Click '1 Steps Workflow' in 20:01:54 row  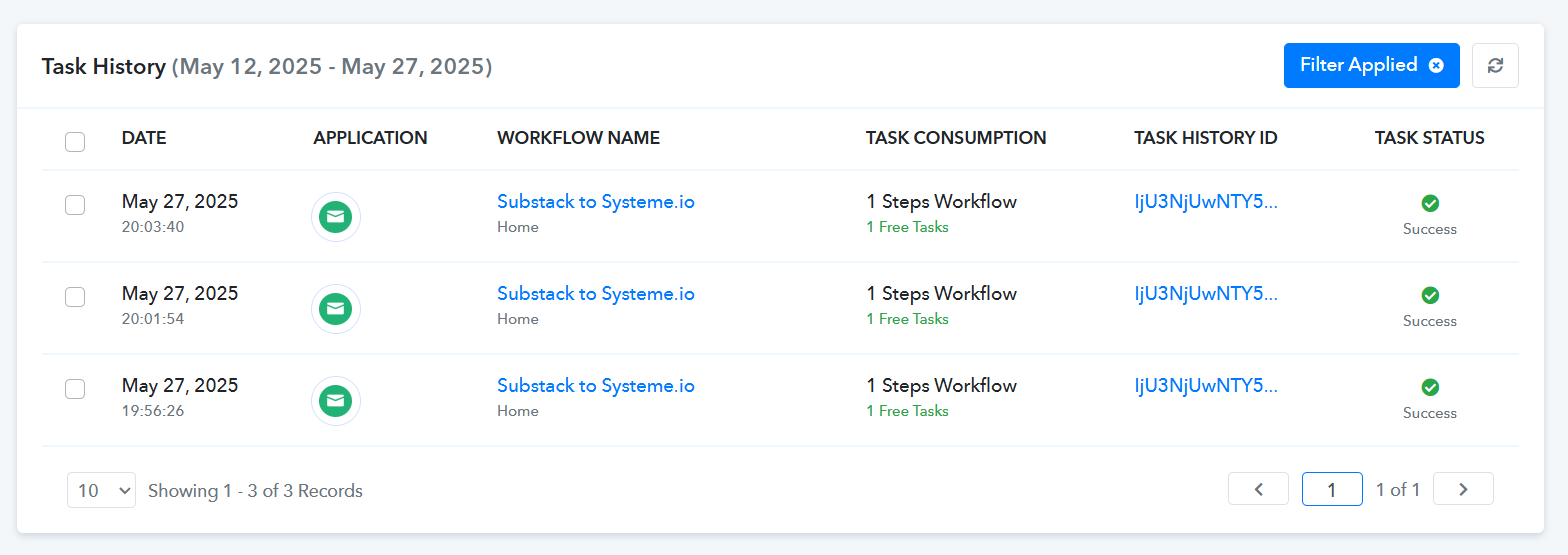pos(942,294)
